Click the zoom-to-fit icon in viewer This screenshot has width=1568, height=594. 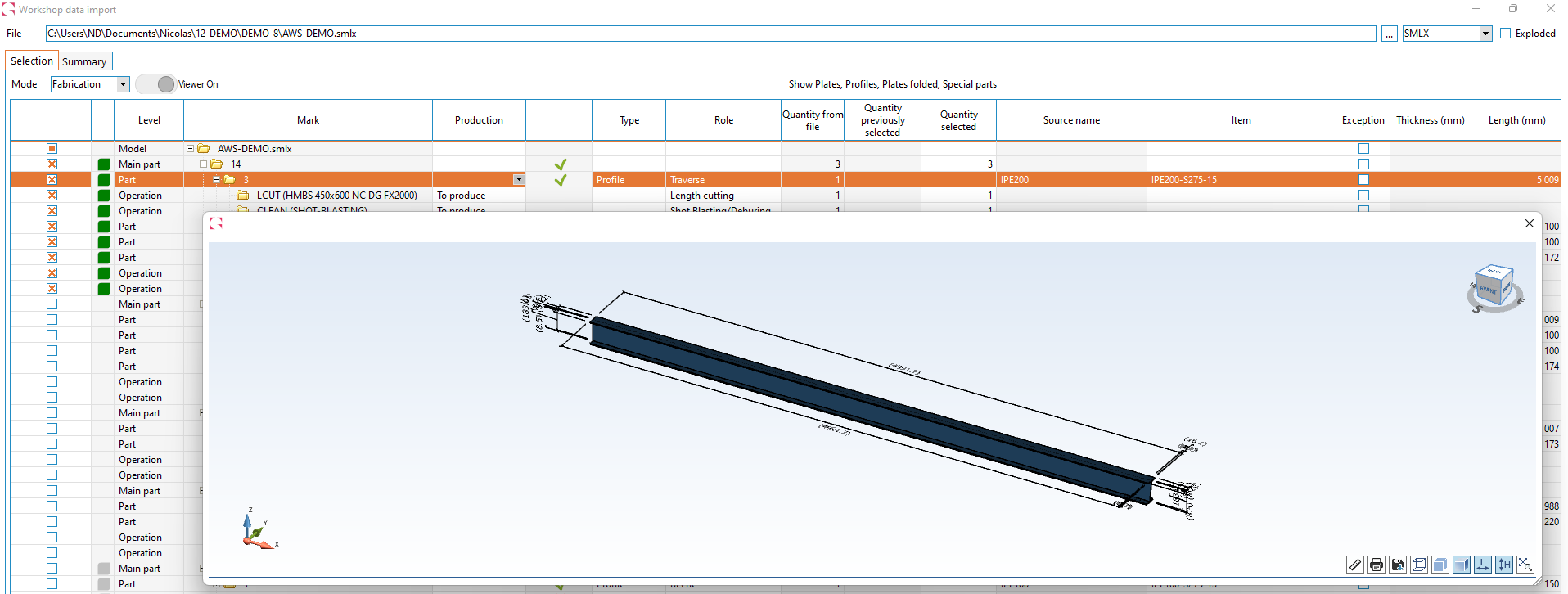[1525, 565]
